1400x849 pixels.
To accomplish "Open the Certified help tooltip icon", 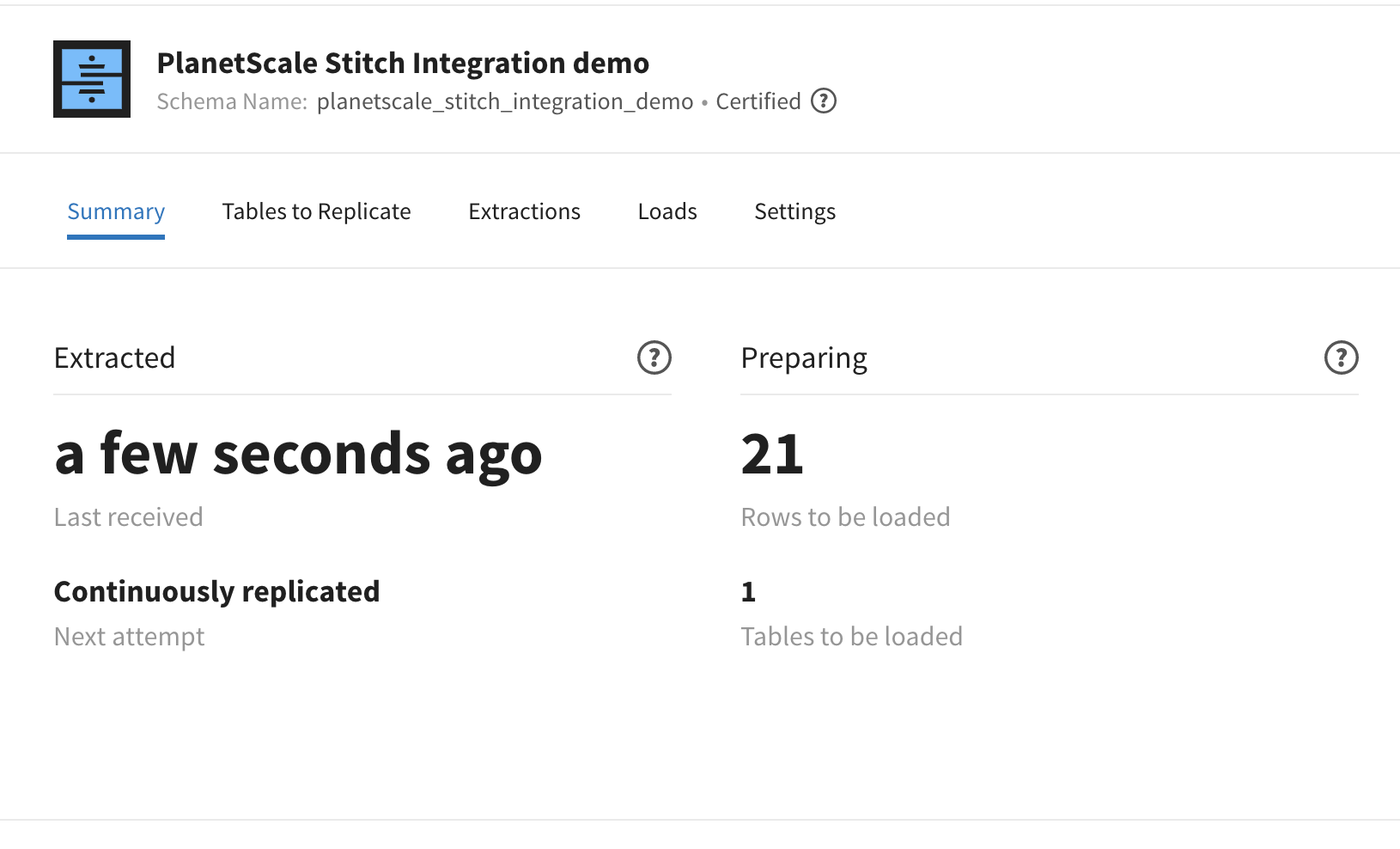I will (824, 101).
